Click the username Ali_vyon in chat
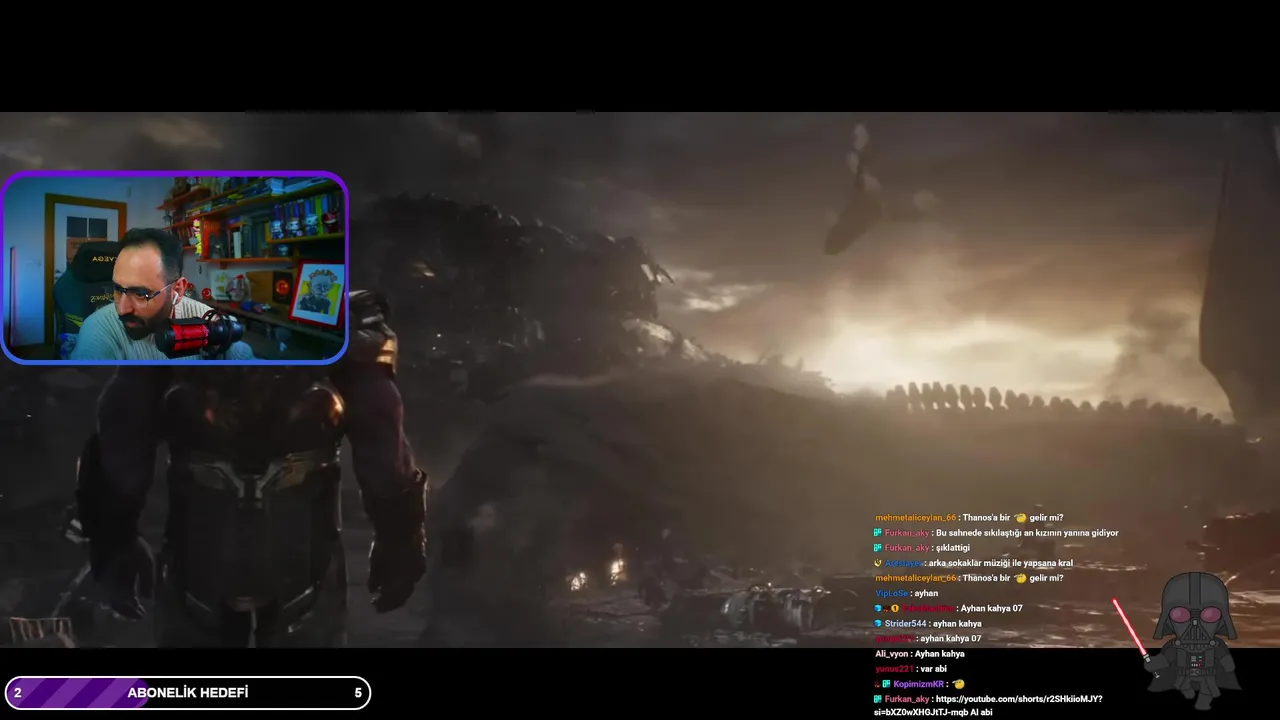This screenshot has width=1280, height=720. point(892,653)
